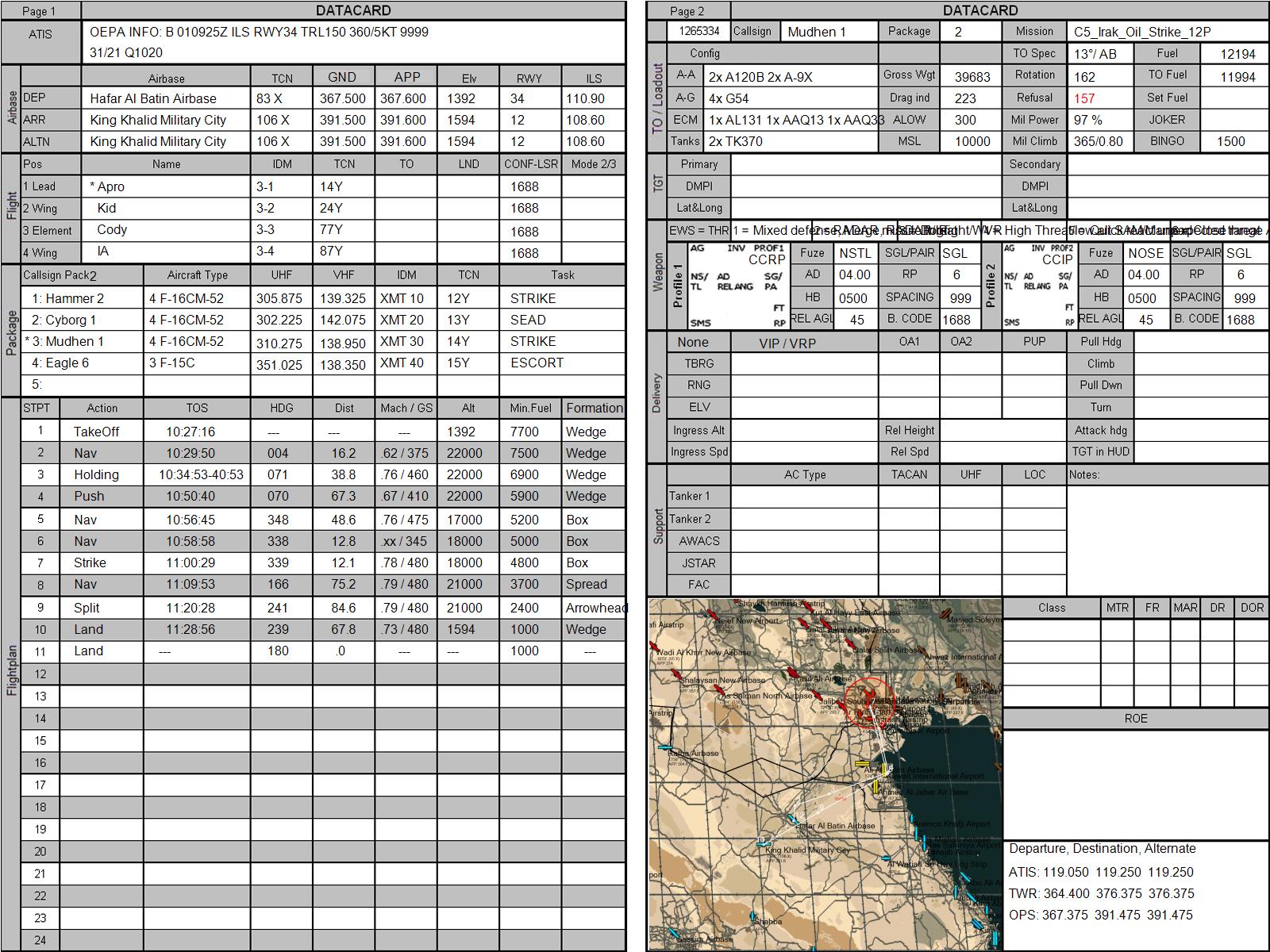This screenshot has height=952, width=1270.
Task: Select flight lead name '* Apro'
Action: coord(107,186)
